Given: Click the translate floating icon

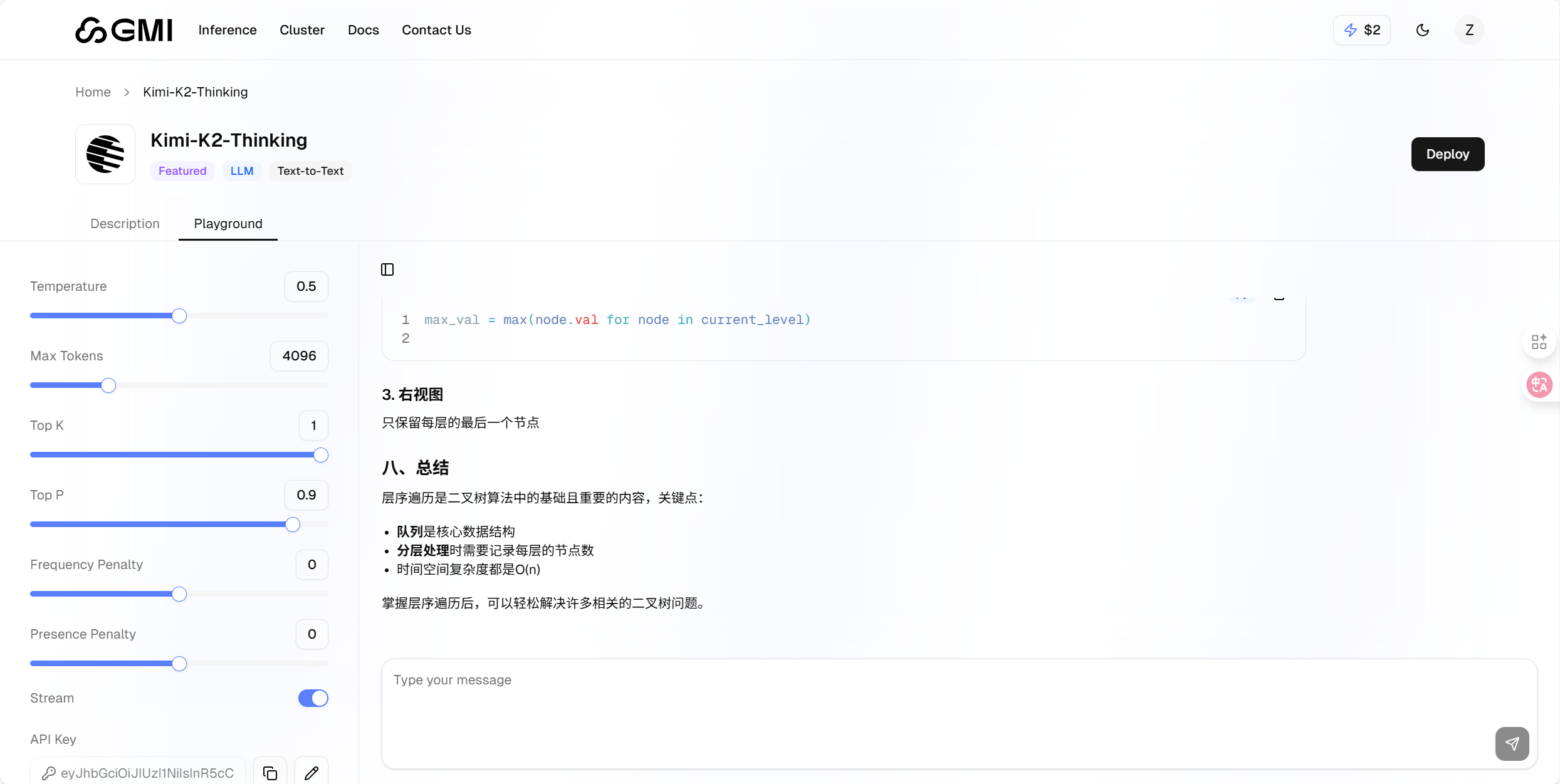Looking at the screenshot, I should (1539, 385).
